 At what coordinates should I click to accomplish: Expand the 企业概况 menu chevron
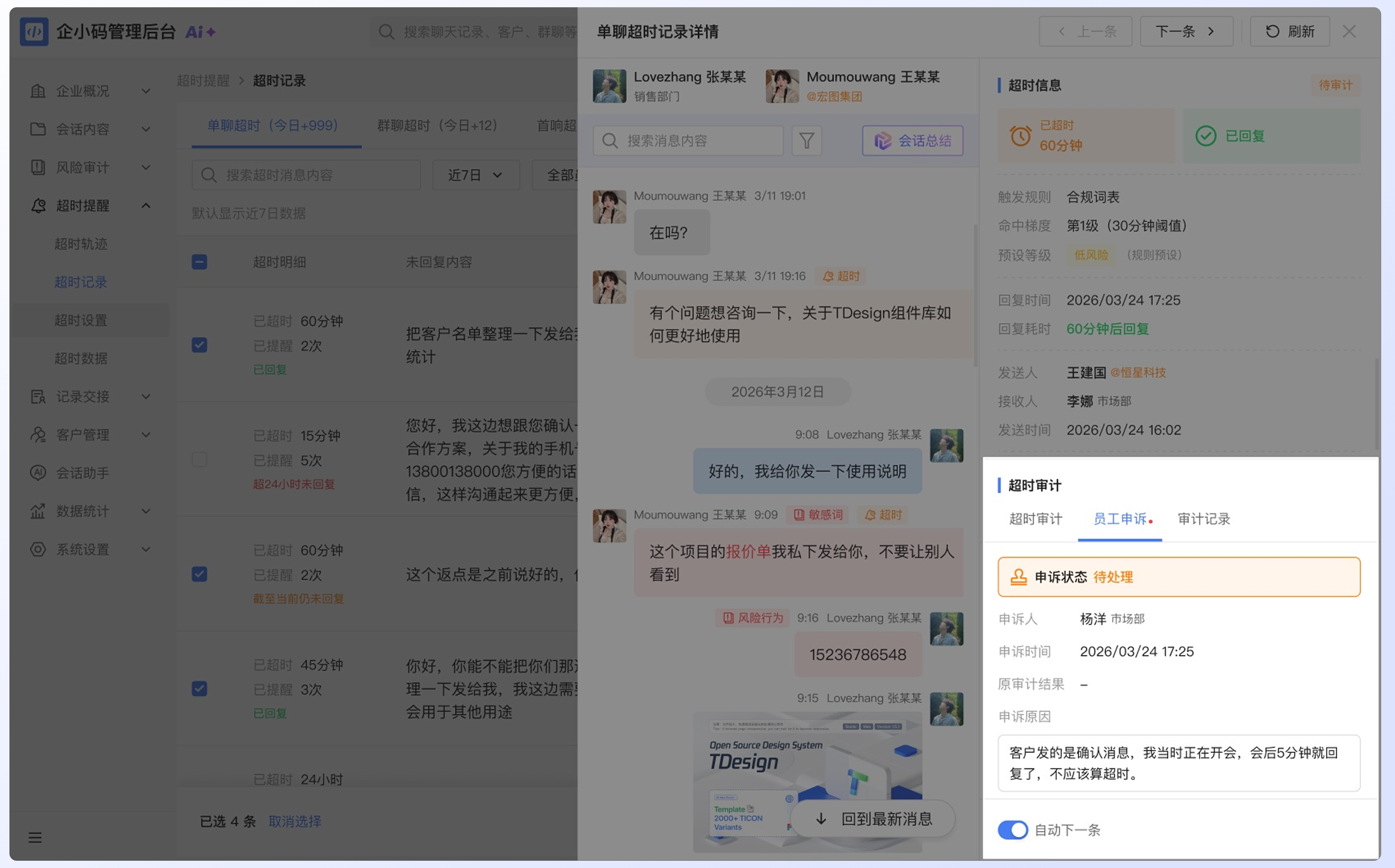(146, 91)
